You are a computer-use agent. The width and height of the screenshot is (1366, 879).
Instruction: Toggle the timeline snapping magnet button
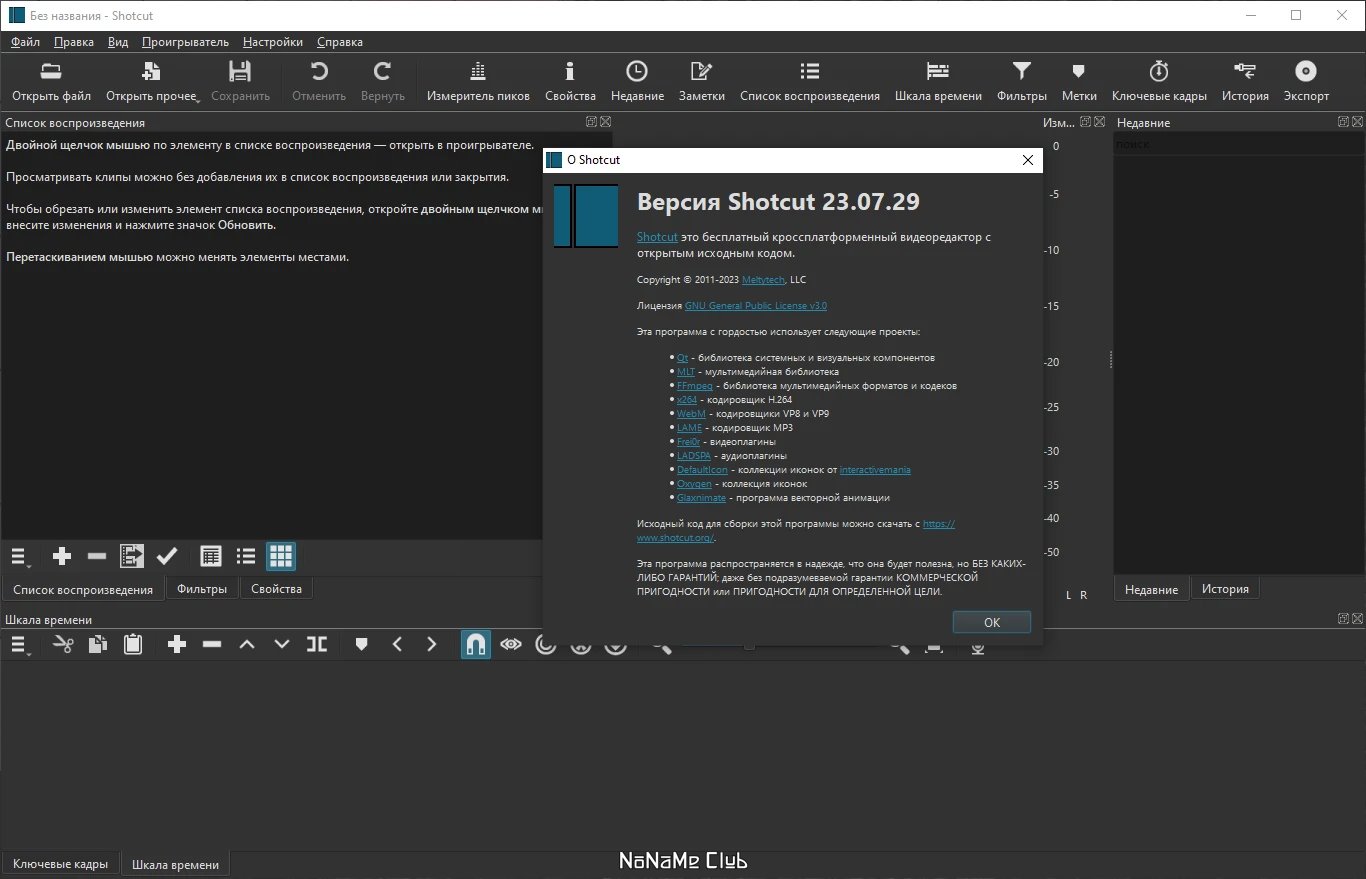(476, 645)
